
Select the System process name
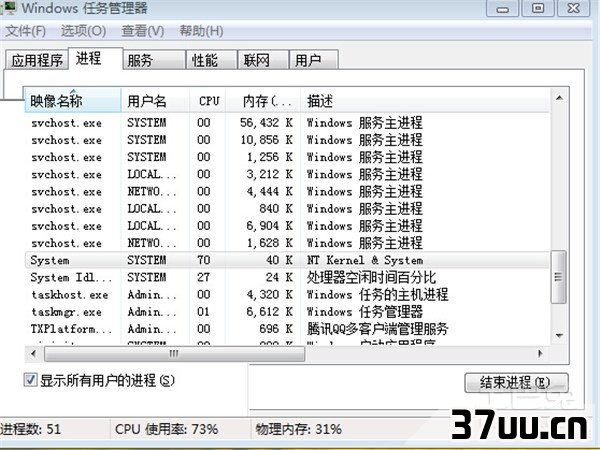click(50, 260)
